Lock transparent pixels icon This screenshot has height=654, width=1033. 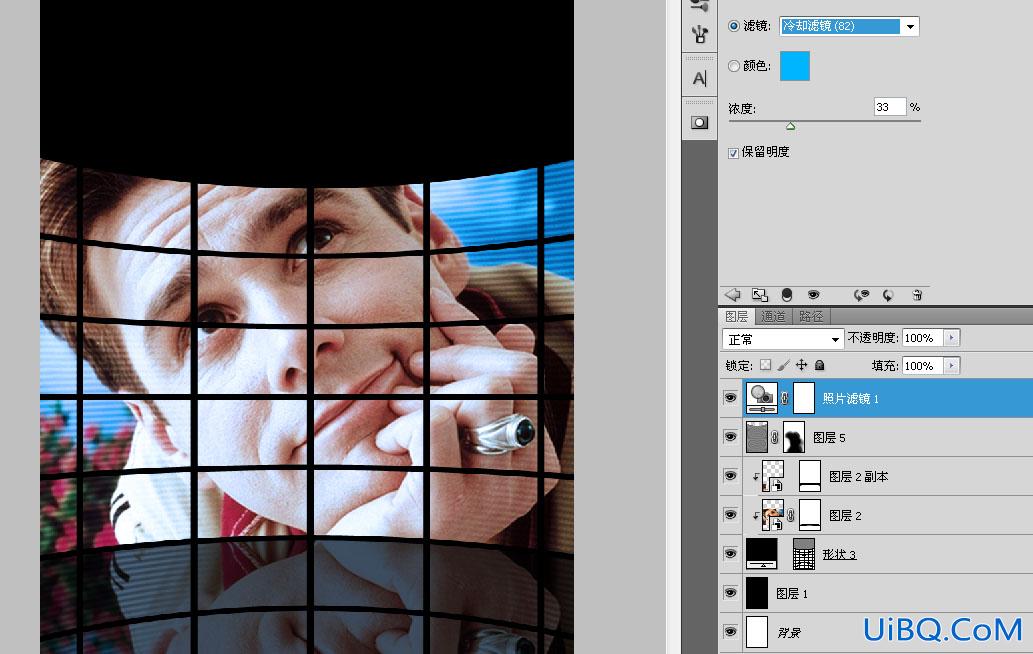(766, 365)
